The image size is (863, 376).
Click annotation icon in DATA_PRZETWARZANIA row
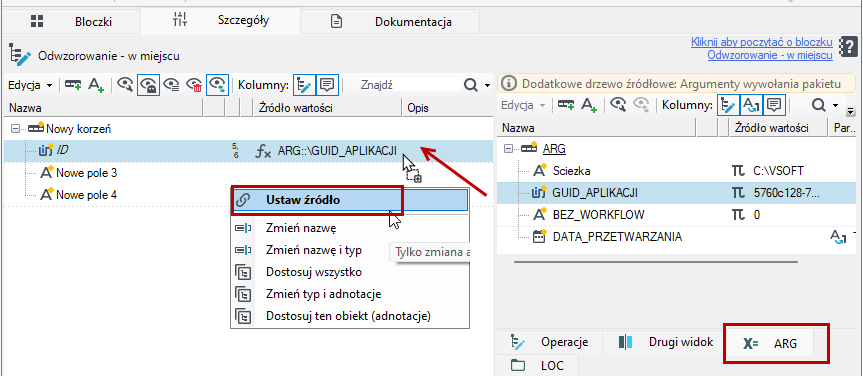click(837, 237)
